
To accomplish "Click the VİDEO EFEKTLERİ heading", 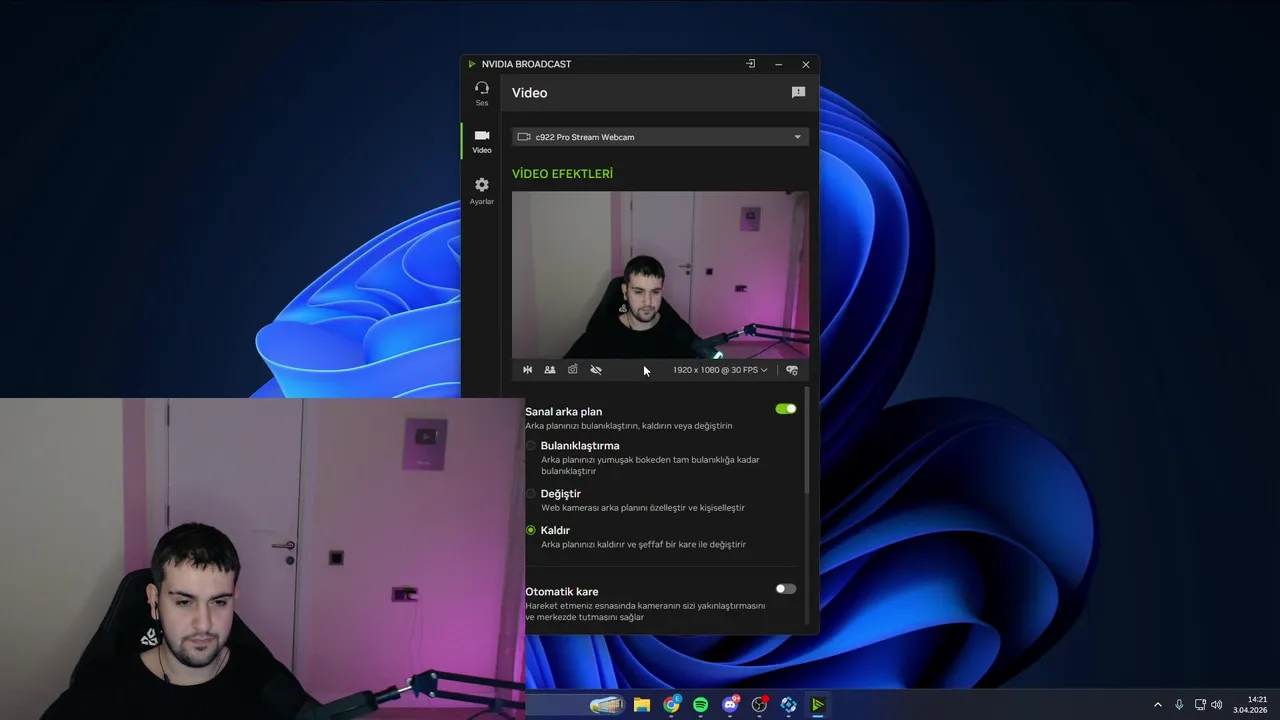I will (562, 174).
